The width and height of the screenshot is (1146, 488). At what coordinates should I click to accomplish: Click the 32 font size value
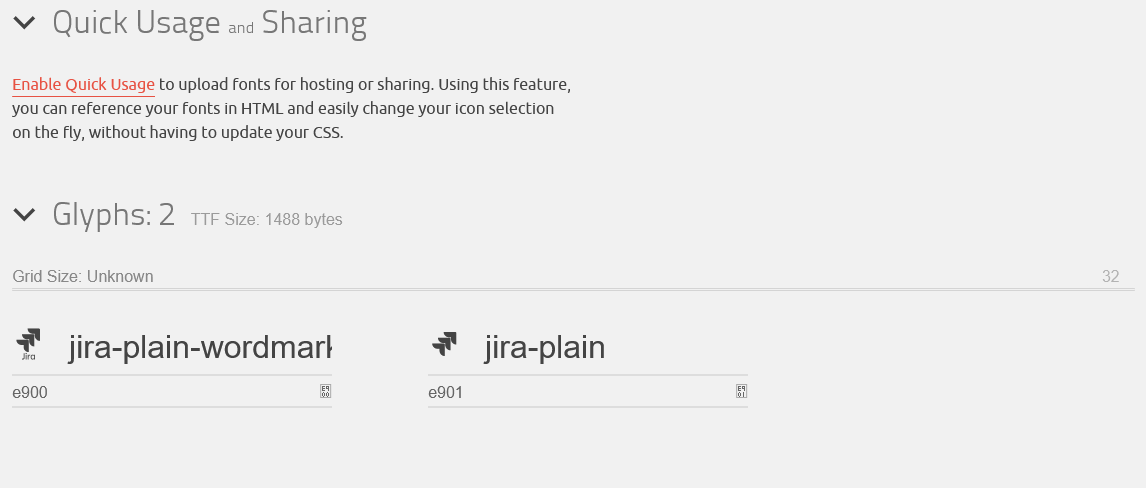pos(1110,276)
